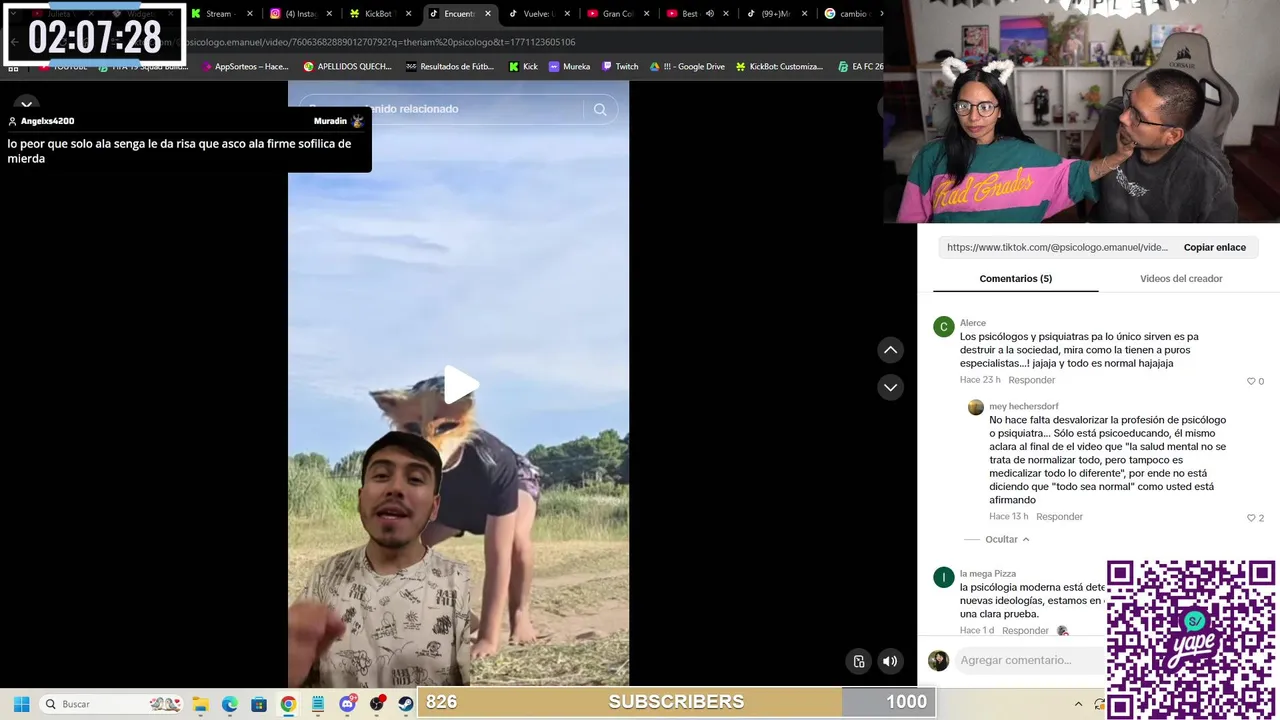Mute the Best YouTube tab's audio icon
The width and height of the screenshot is (1280, 720).
[710, 14]
